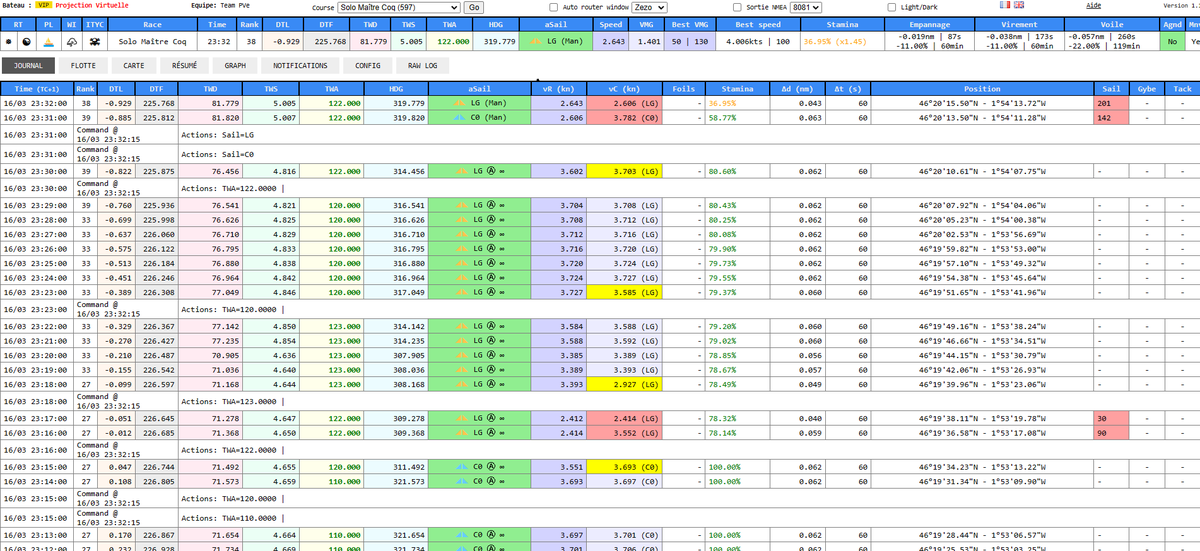
Task: Open the NOTIFICATIONS tab
Action: [300, 66]
